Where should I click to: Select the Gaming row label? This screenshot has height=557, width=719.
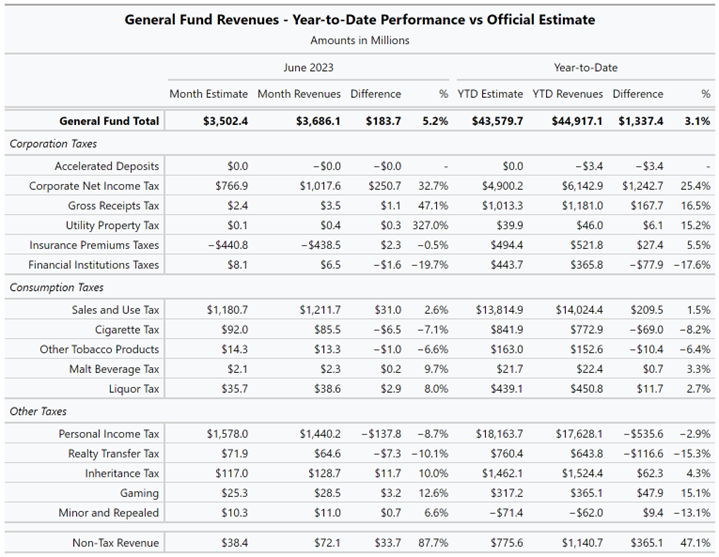point(138,494)
